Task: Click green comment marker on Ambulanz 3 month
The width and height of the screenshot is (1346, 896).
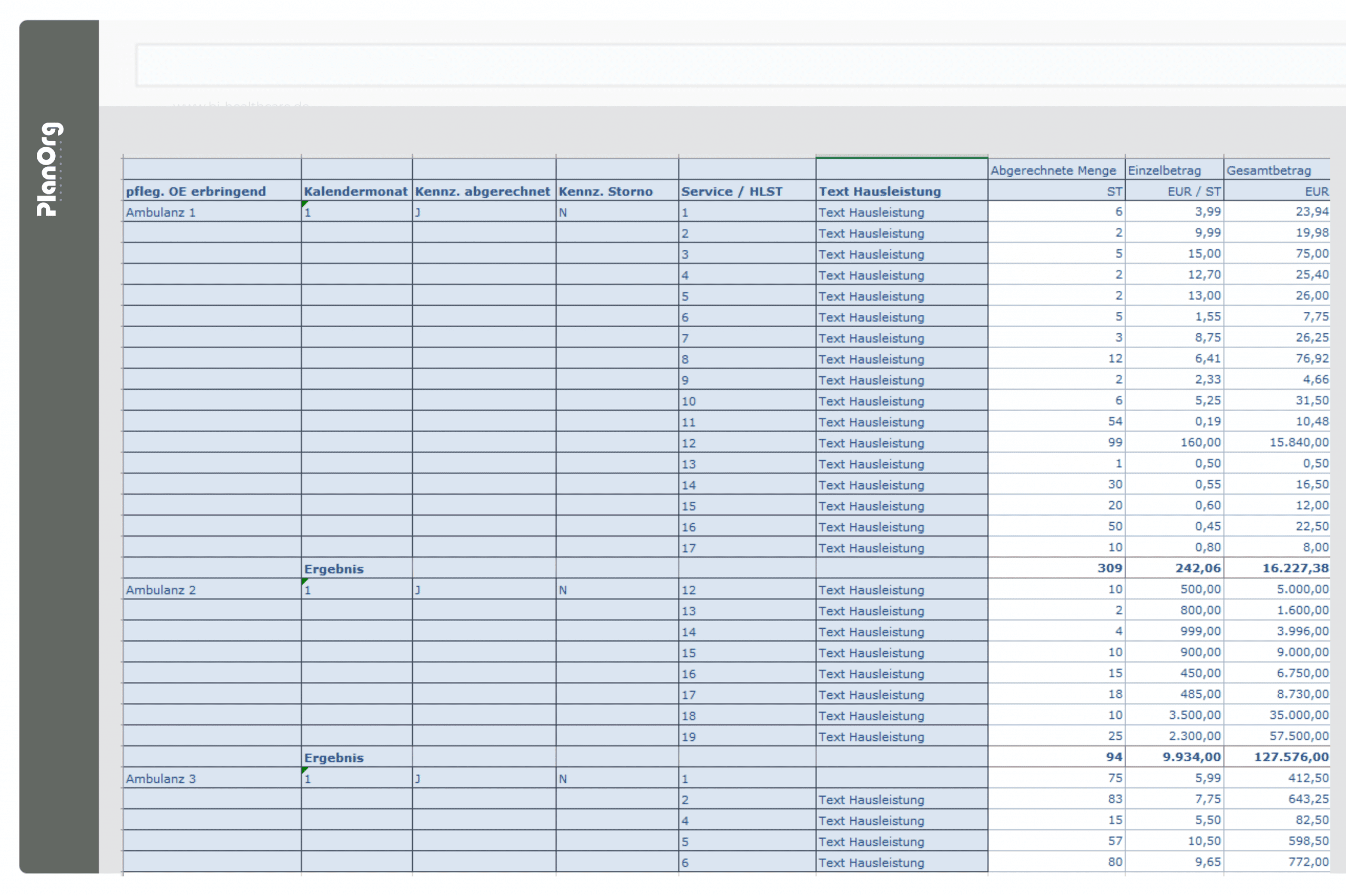Action: click(x=304, y=770)
